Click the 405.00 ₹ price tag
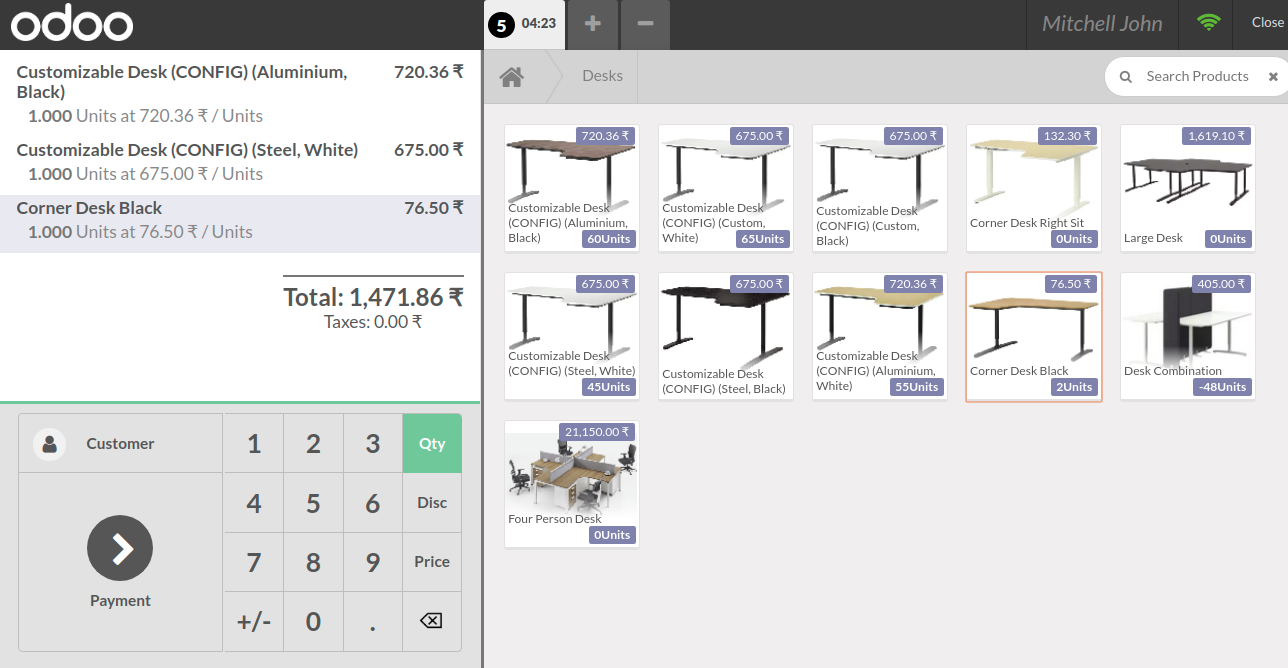This screenshot has width=1288, height=668. tap(1222, 284)
